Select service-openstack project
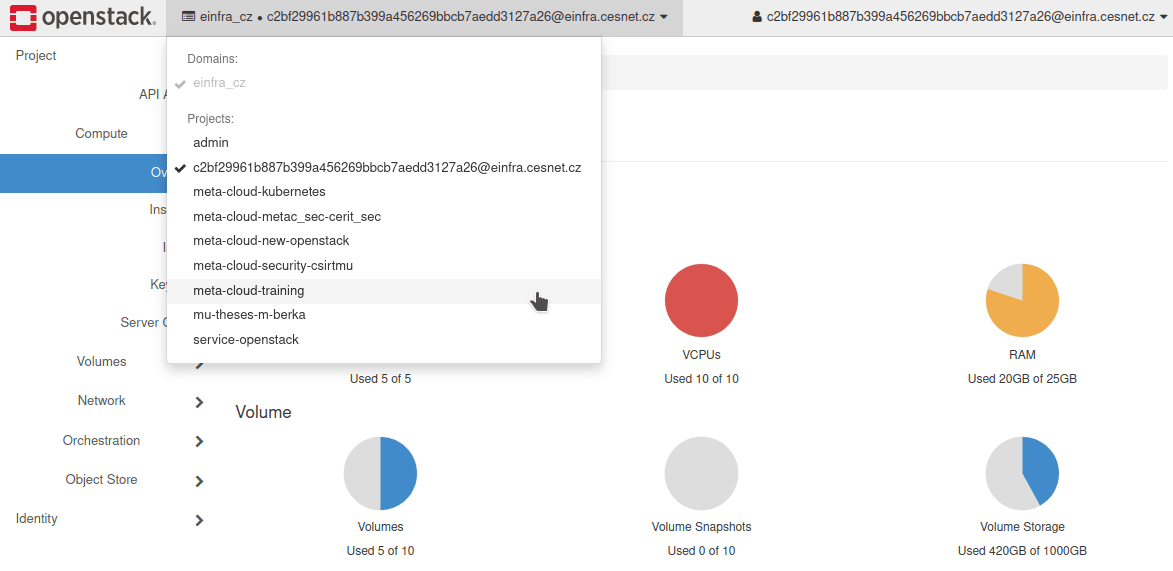The height and width of the screenshot is (571, 1173). click(246, 340)
